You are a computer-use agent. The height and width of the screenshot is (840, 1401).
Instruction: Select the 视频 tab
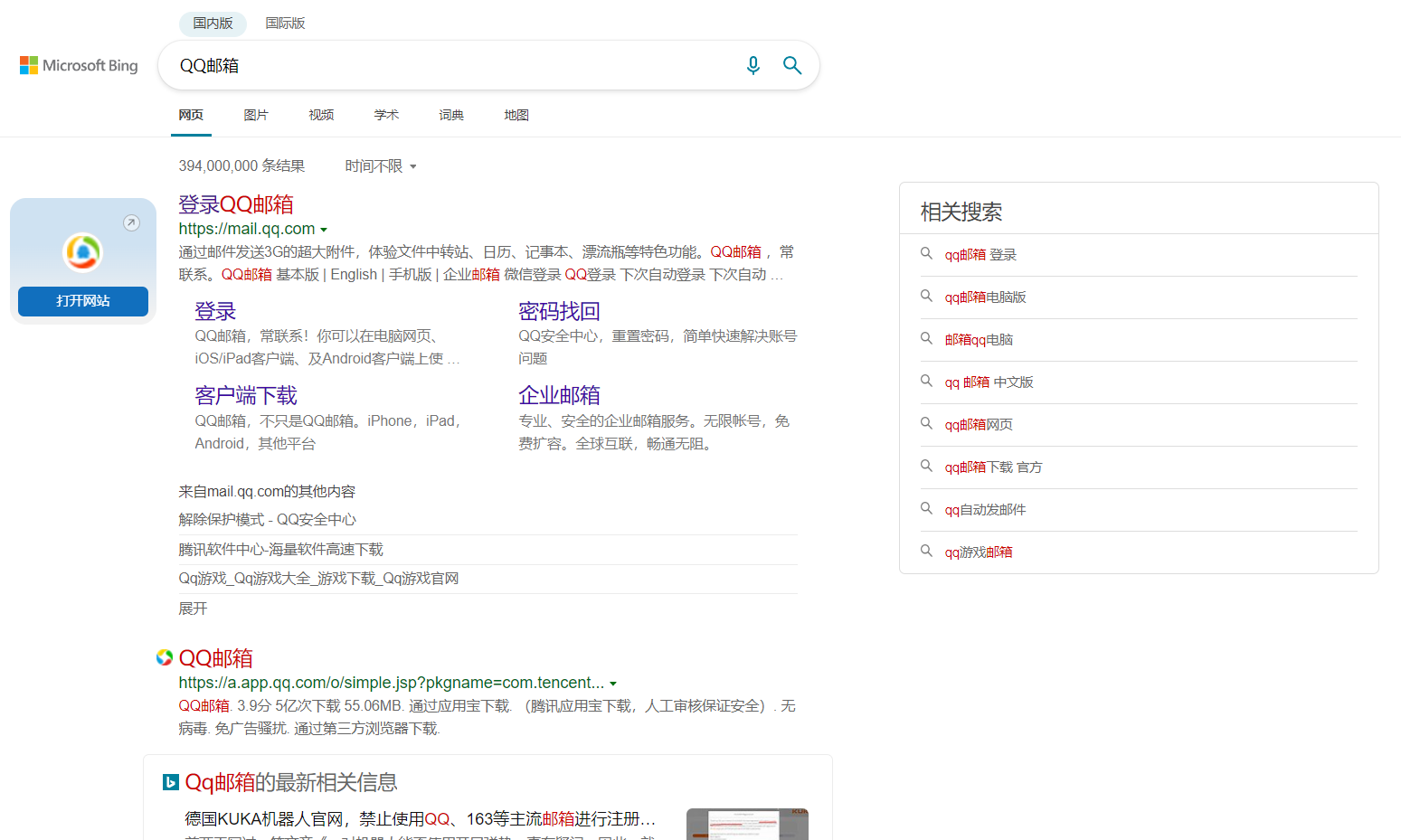click(x=321, y=115)
